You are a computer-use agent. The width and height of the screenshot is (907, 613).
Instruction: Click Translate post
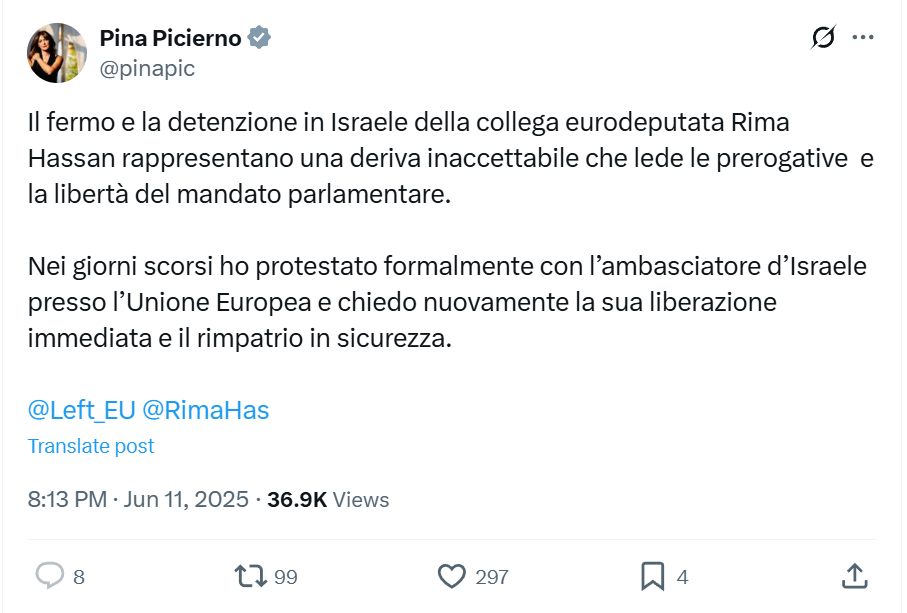pyautogui.click(x=91, y=446)
